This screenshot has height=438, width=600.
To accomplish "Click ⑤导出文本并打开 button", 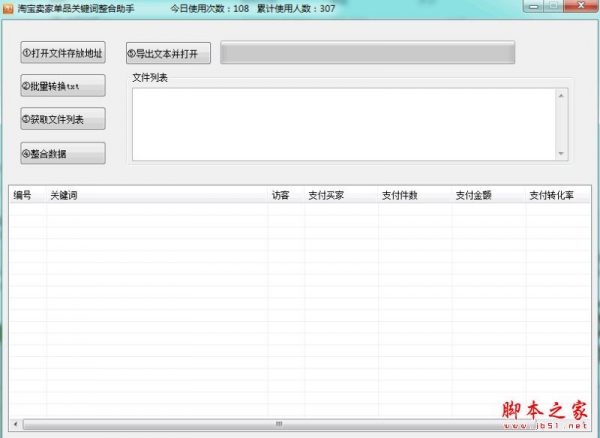I will [168, 53].
